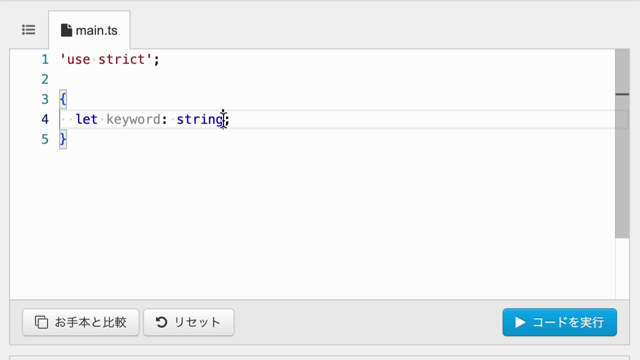Click the file icon in main.ts tab
The image size is (640, 360).
[x=66, y=30]
